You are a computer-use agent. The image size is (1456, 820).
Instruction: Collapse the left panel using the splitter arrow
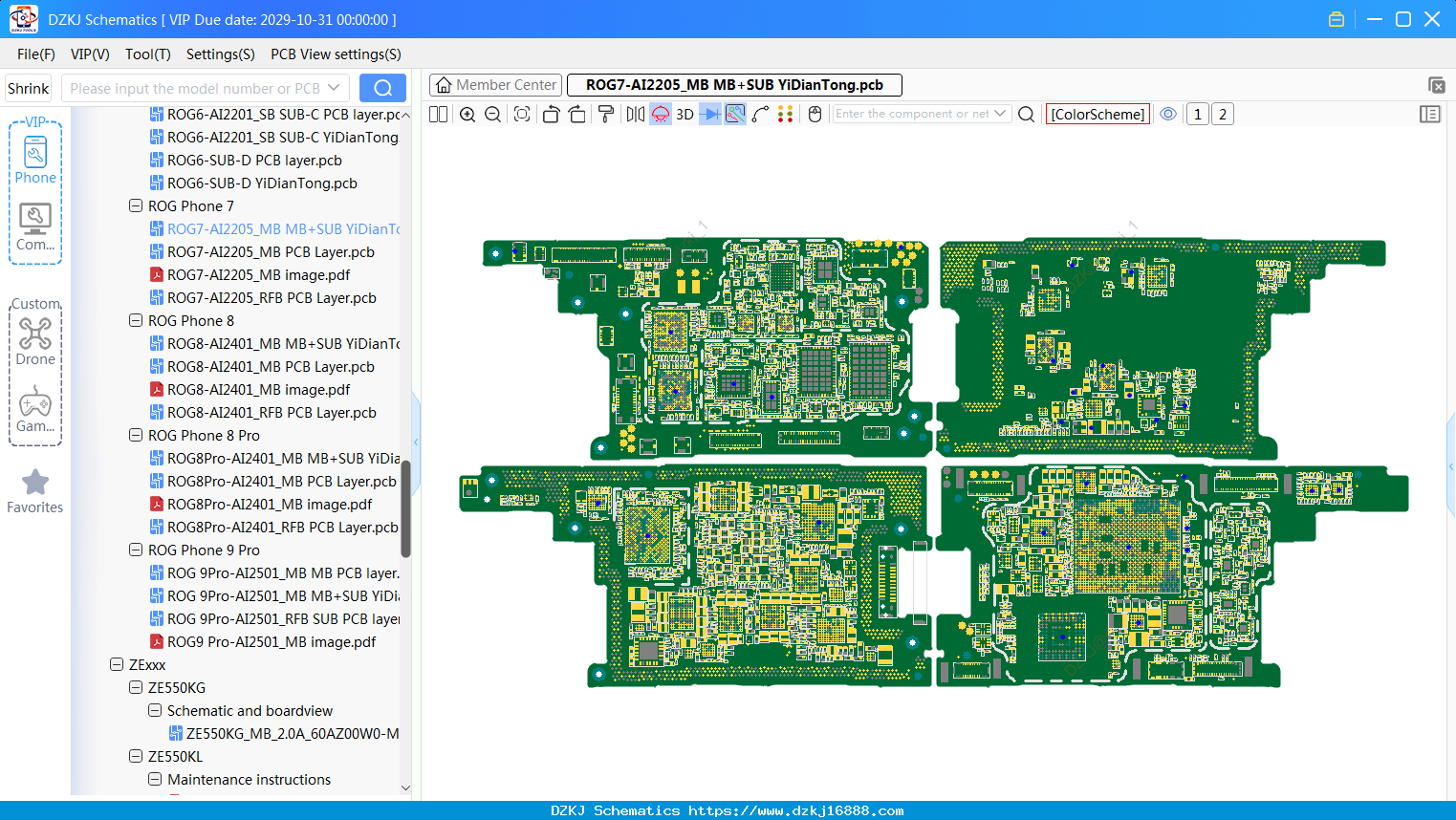click(x=416, y=442)
